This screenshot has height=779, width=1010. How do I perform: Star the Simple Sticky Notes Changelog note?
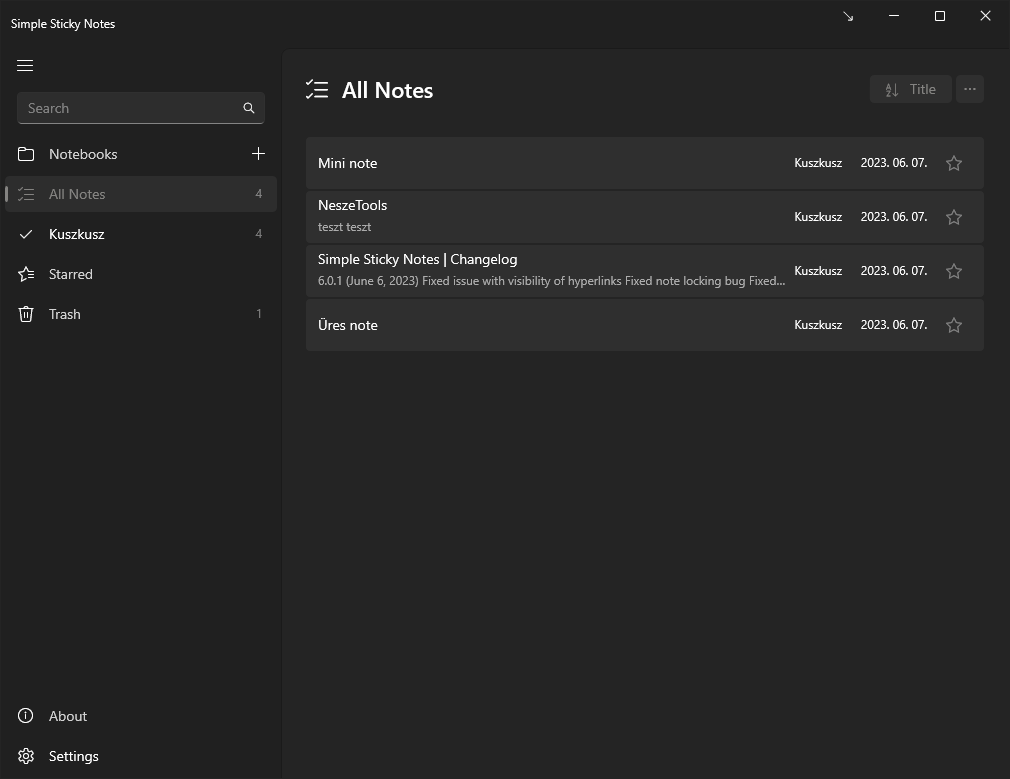[954, 271]
